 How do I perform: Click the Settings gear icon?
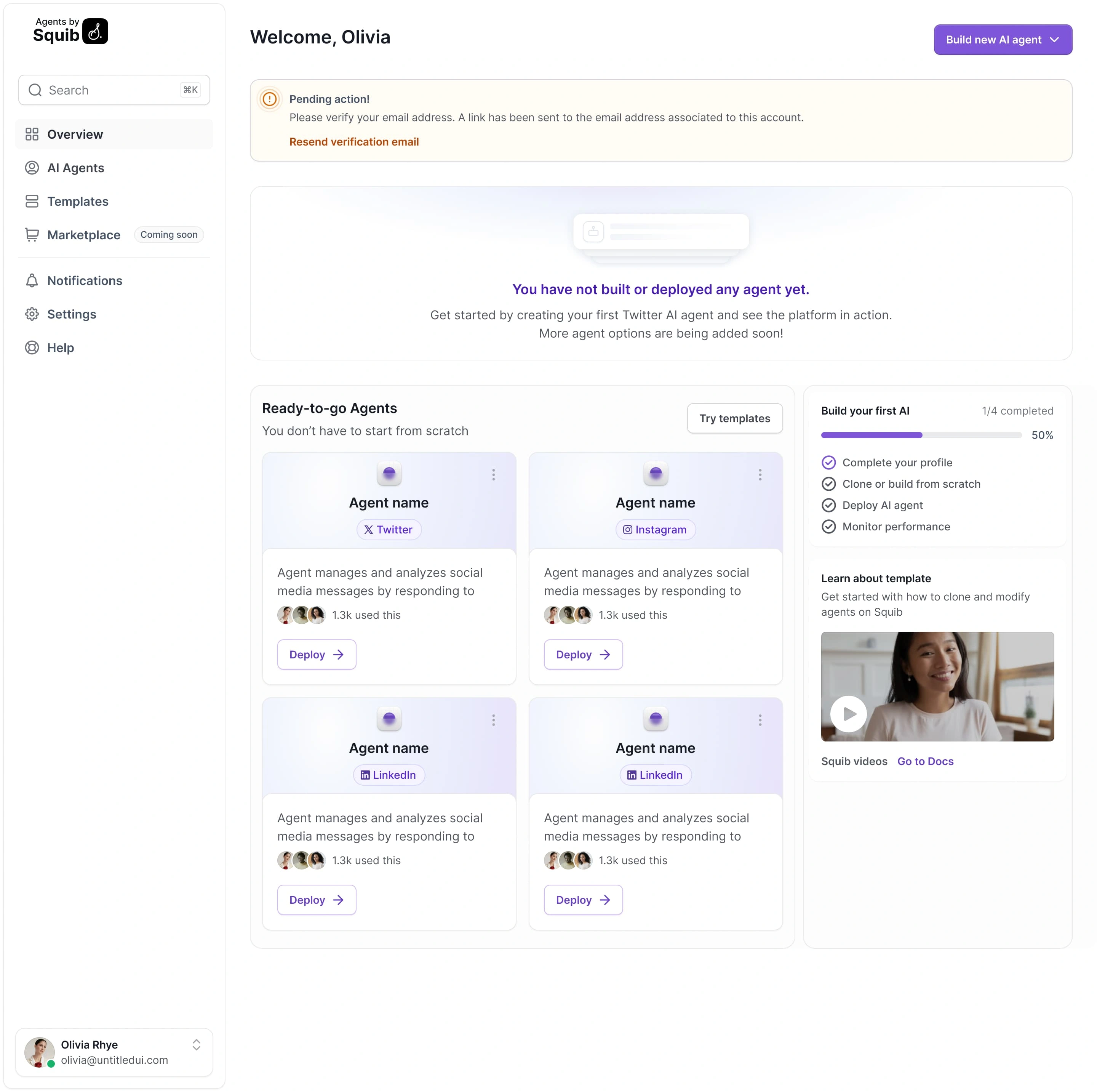click(x=32, y=314)
